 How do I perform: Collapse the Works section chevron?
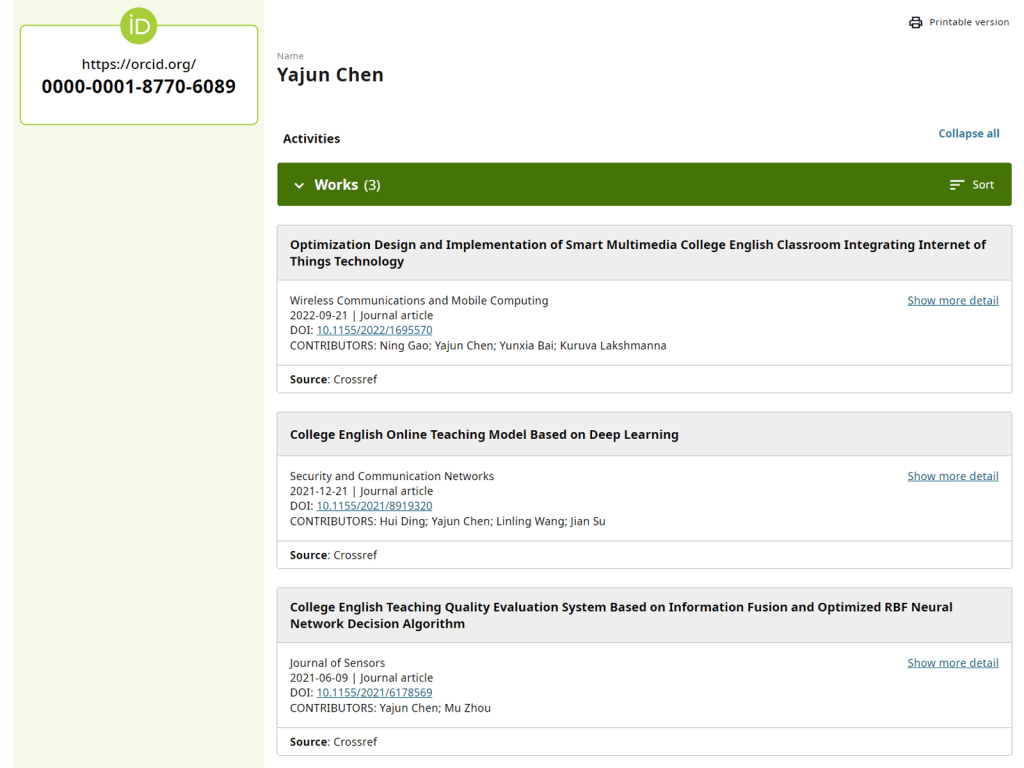[299, 185]
